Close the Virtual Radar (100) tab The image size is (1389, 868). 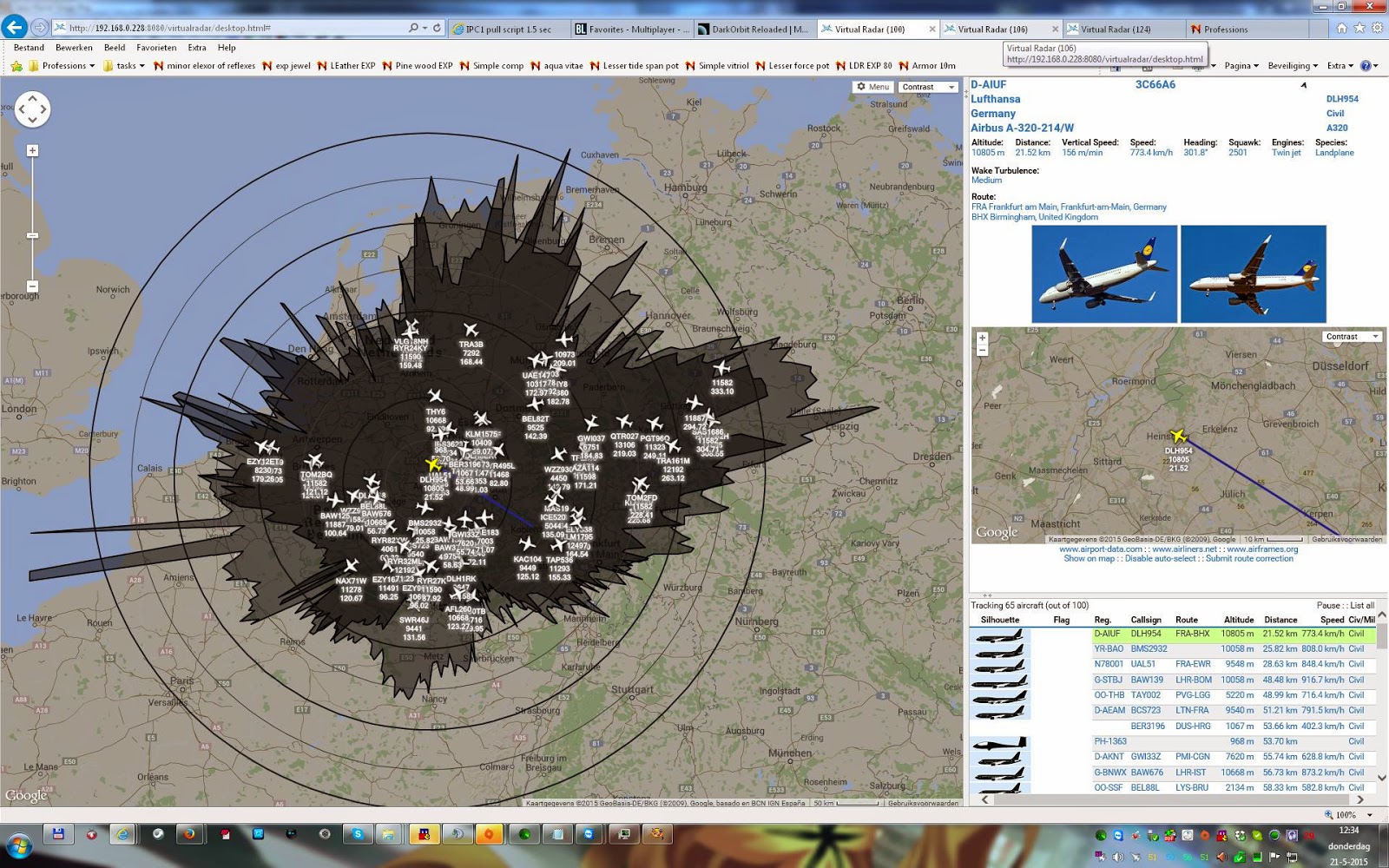click(x=932, y=30)
